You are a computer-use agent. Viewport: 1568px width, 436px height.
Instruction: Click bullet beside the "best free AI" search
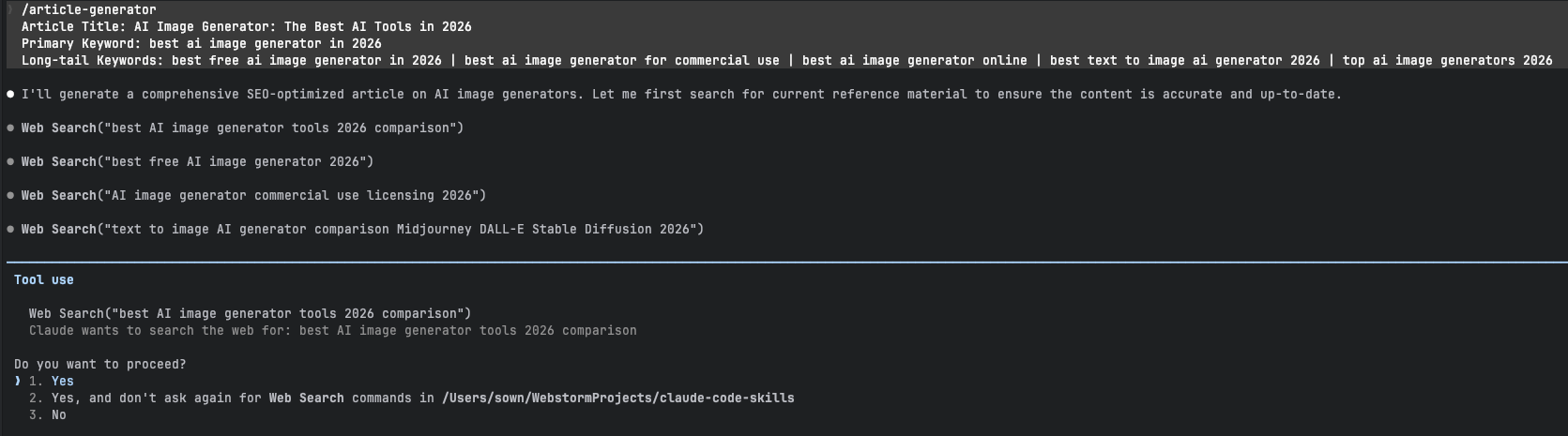(x=10, y=161)
